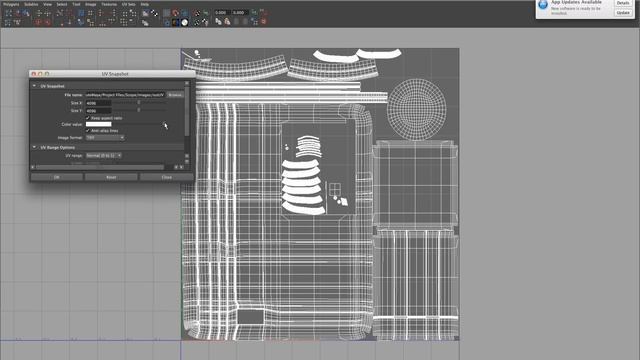Open the UV Sets menu
This screenshot has width=640, height=360.
tap(129, 4)
